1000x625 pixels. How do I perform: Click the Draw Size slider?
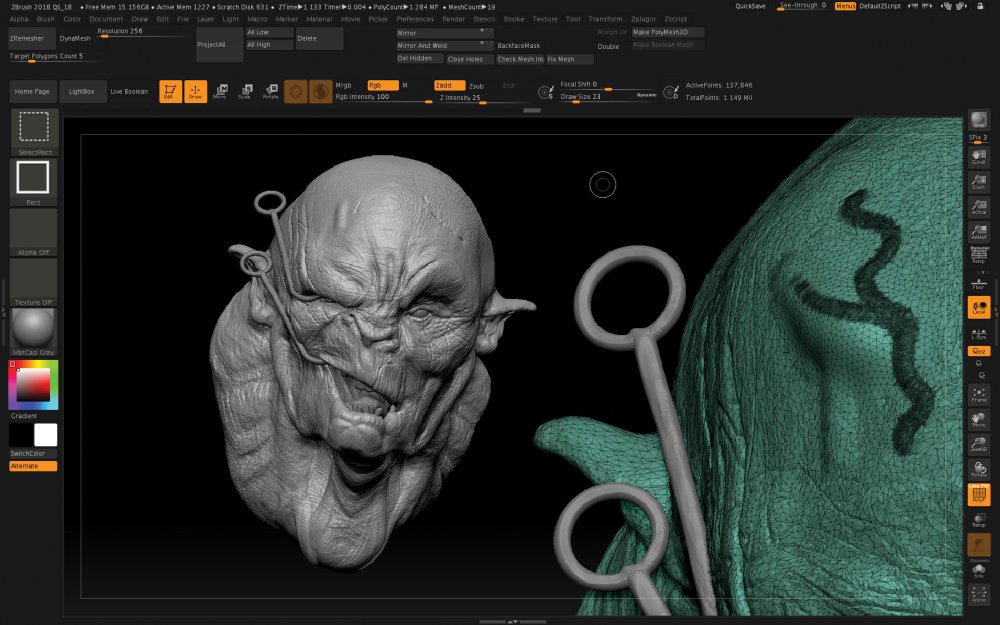[608, 97]
